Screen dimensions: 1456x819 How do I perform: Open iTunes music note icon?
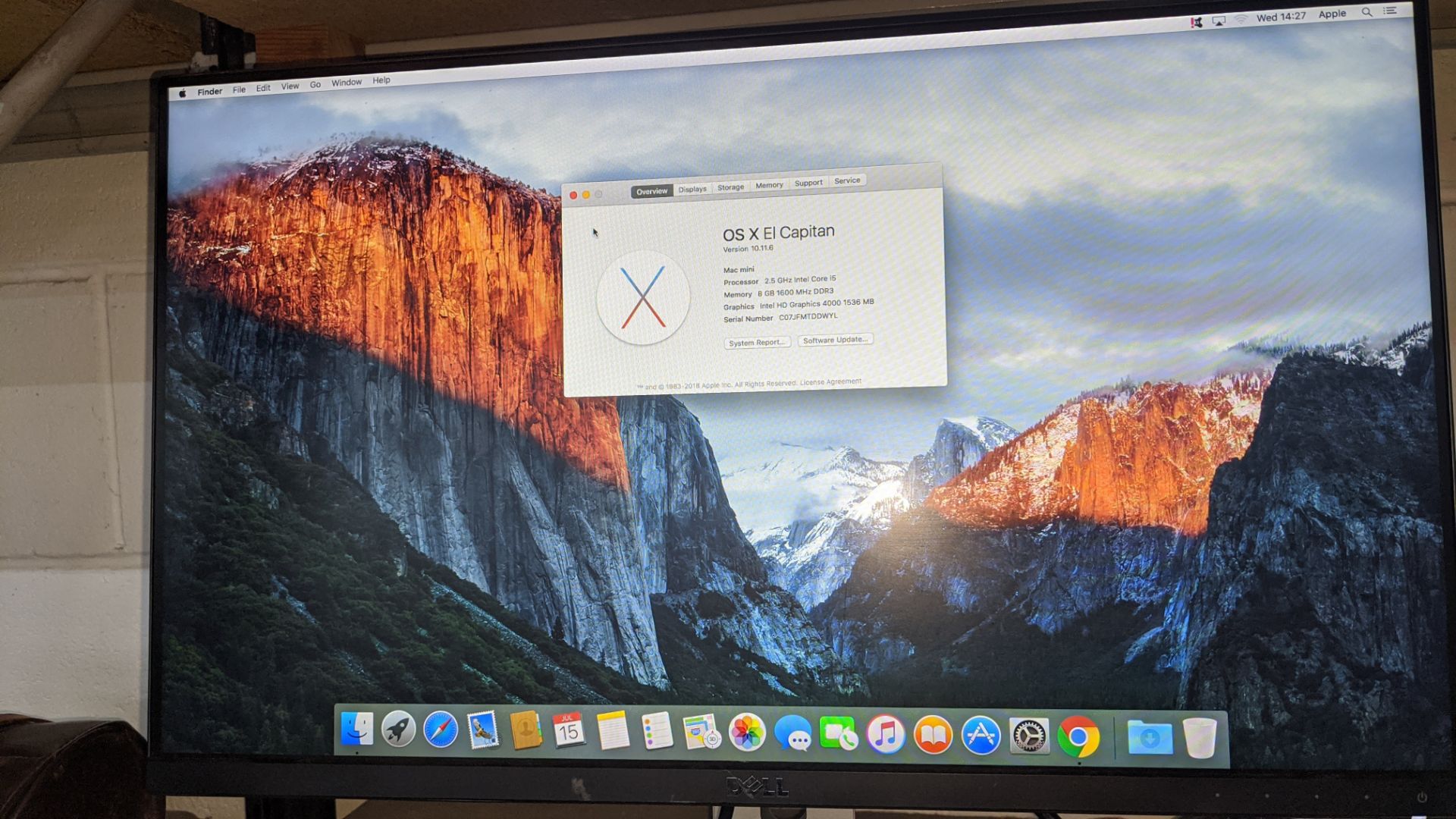(x=886, y=734)
